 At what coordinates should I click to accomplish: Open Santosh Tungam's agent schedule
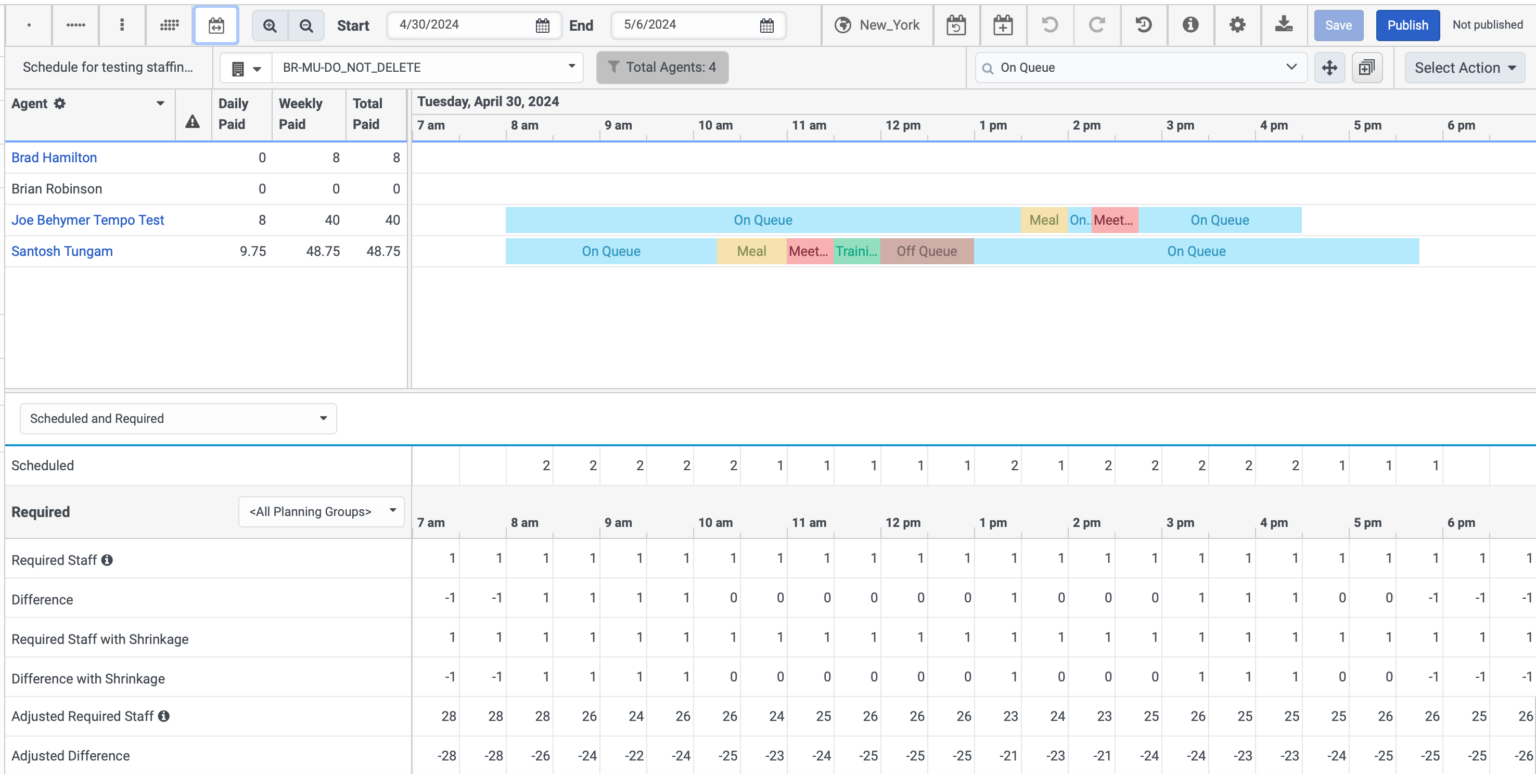coord(62,251)
